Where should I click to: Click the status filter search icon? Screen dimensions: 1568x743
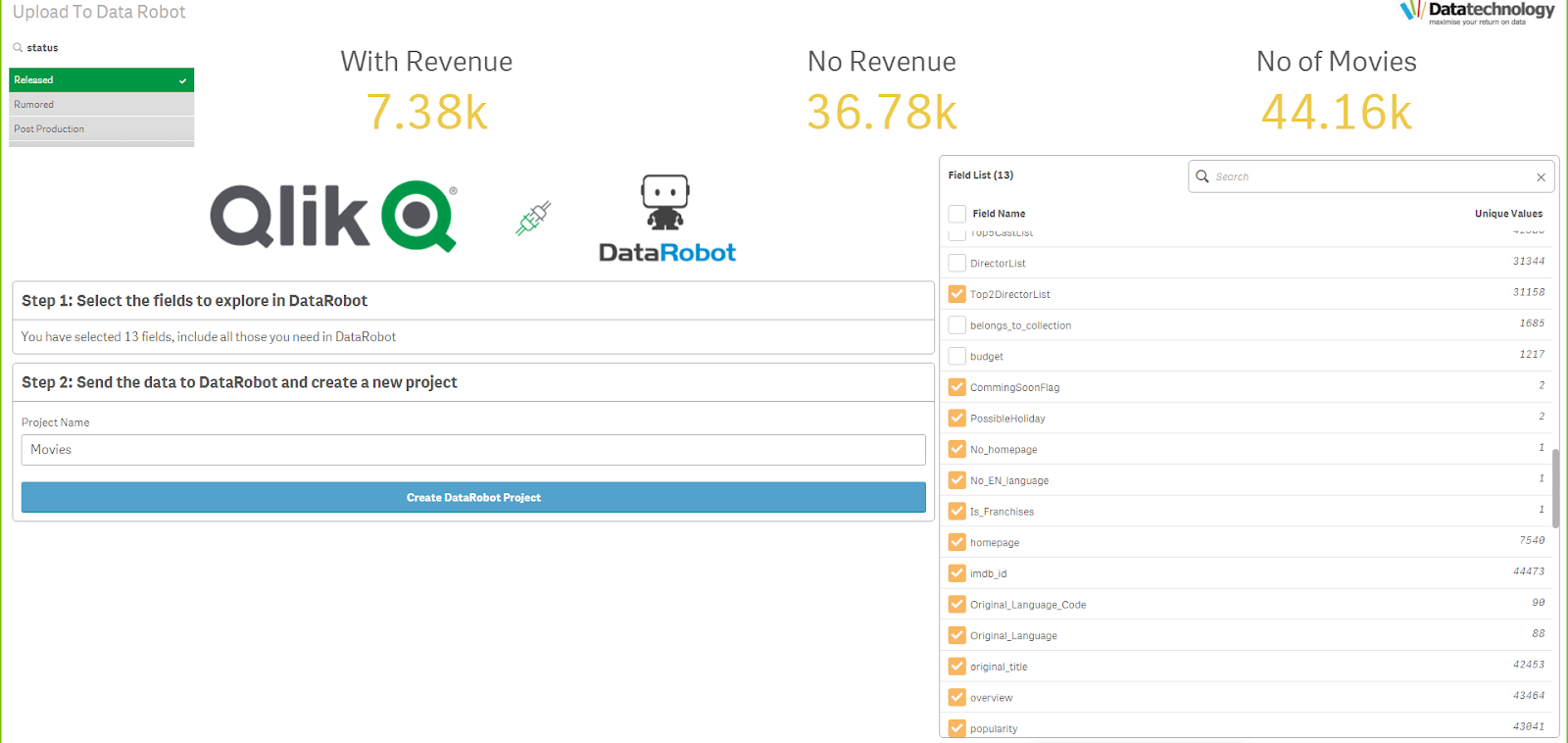pyautogui.click(x=18, y=47)
